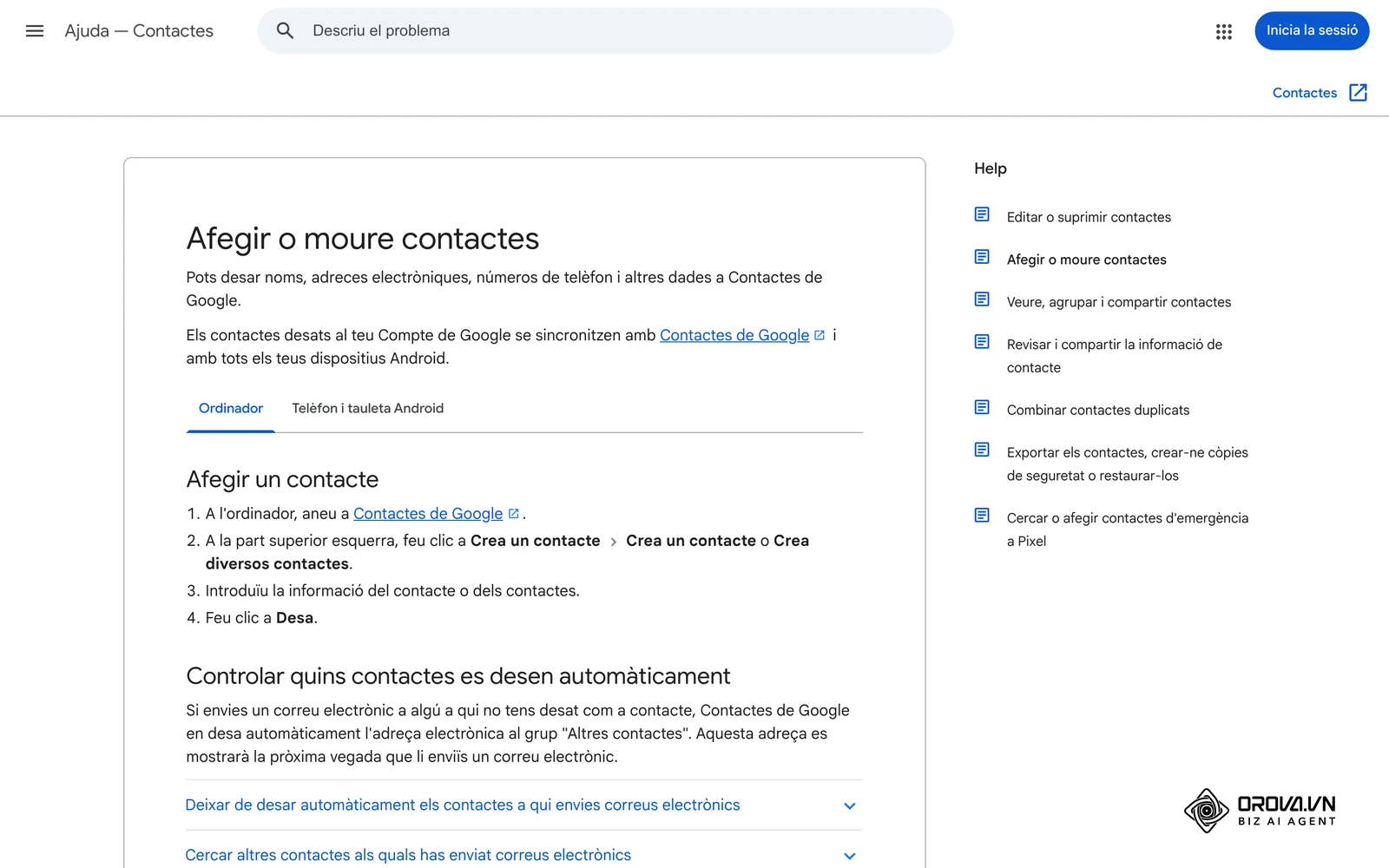Viewport: 1389px width, 868px height.
Task: Expand chevron for Cercar altres contactes
Action: coord(850,856)
